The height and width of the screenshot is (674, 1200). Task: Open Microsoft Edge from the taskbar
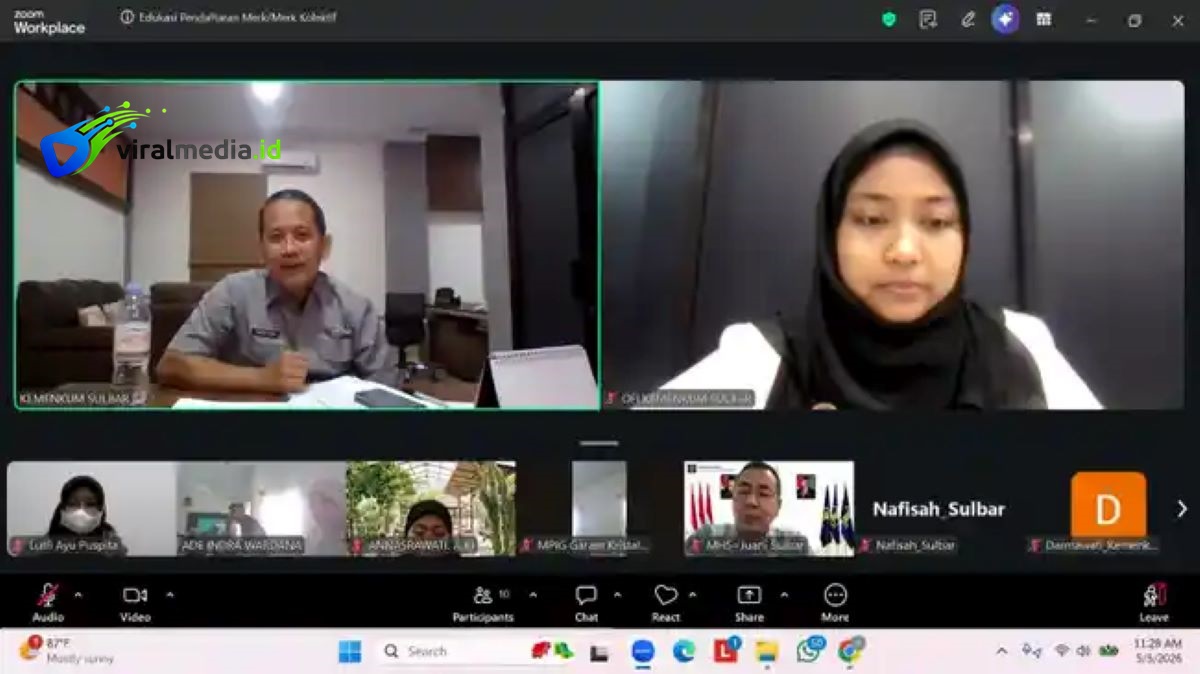coord(684,651)
